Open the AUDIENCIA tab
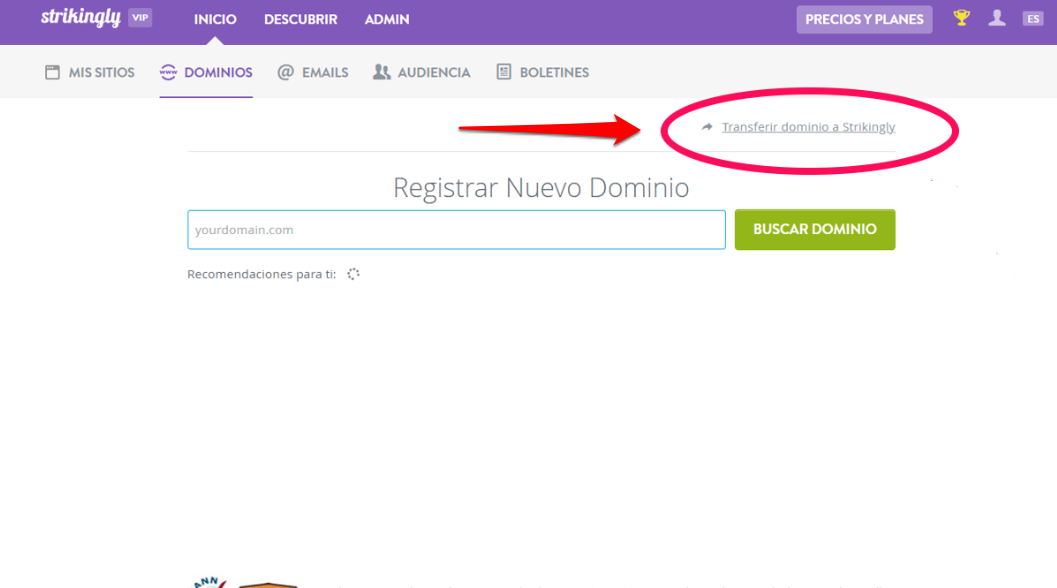The height and width of the screenshot is (588, 1057). click(421, 72)
